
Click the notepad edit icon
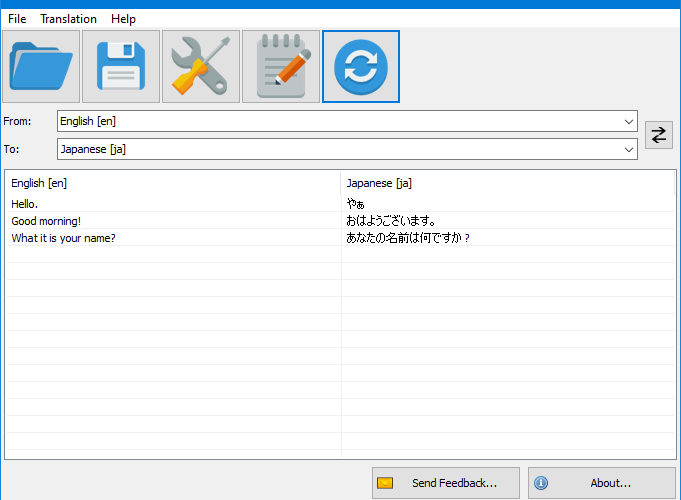point(281,66)
